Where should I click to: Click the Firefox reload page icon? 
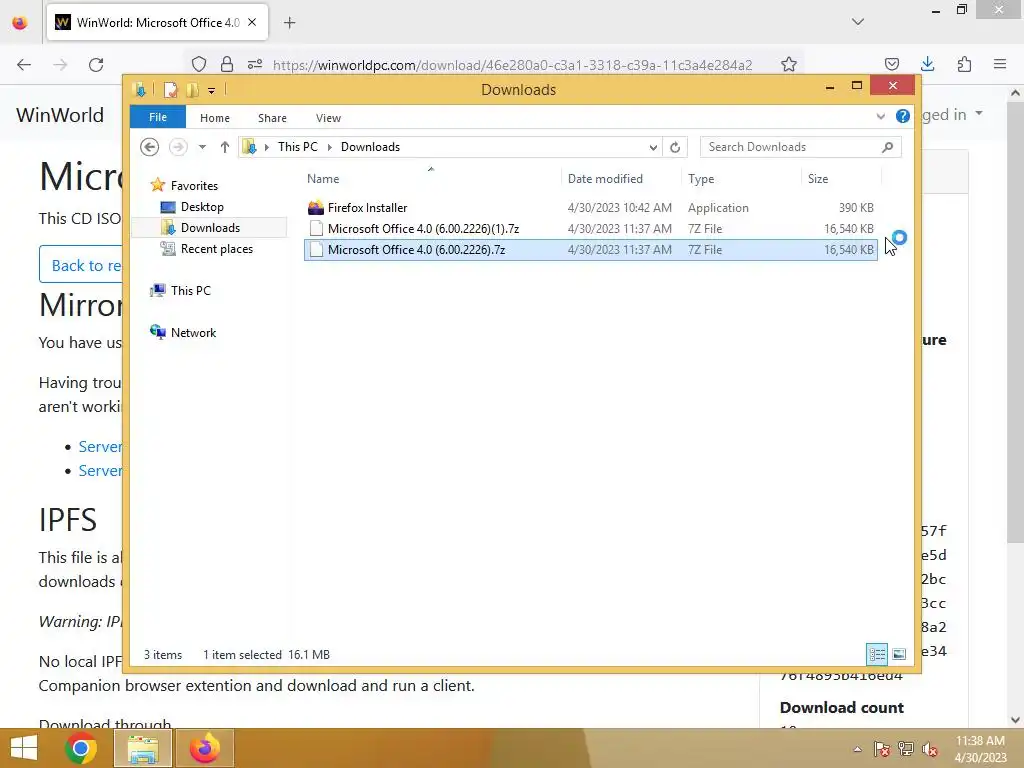(96, 65)
